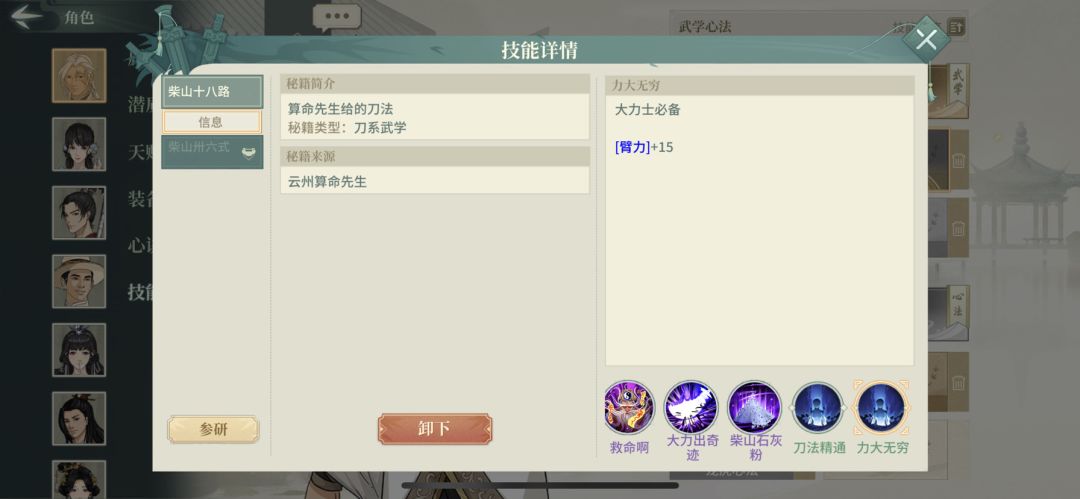The height and width of the screenshot is (499, 1080).
Task: Open the 柴山卅六式 manual tab
Action: (x=212, y=152)
